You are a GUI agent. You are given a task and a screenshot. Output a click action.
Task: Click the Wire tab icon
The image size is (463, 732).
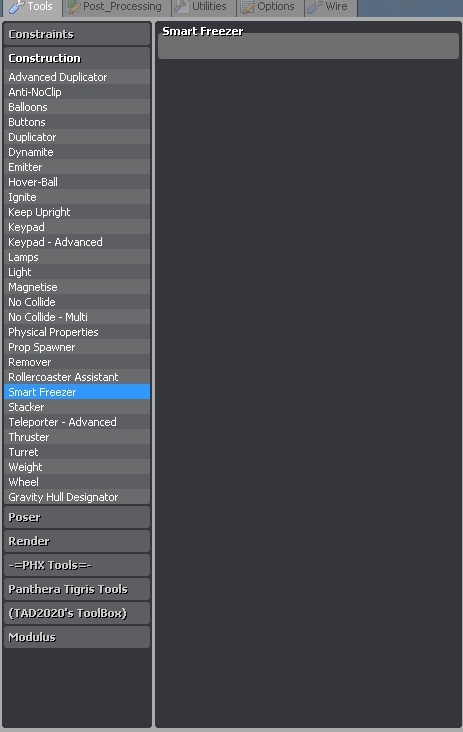pyautogui.click(x=315, y=7)
